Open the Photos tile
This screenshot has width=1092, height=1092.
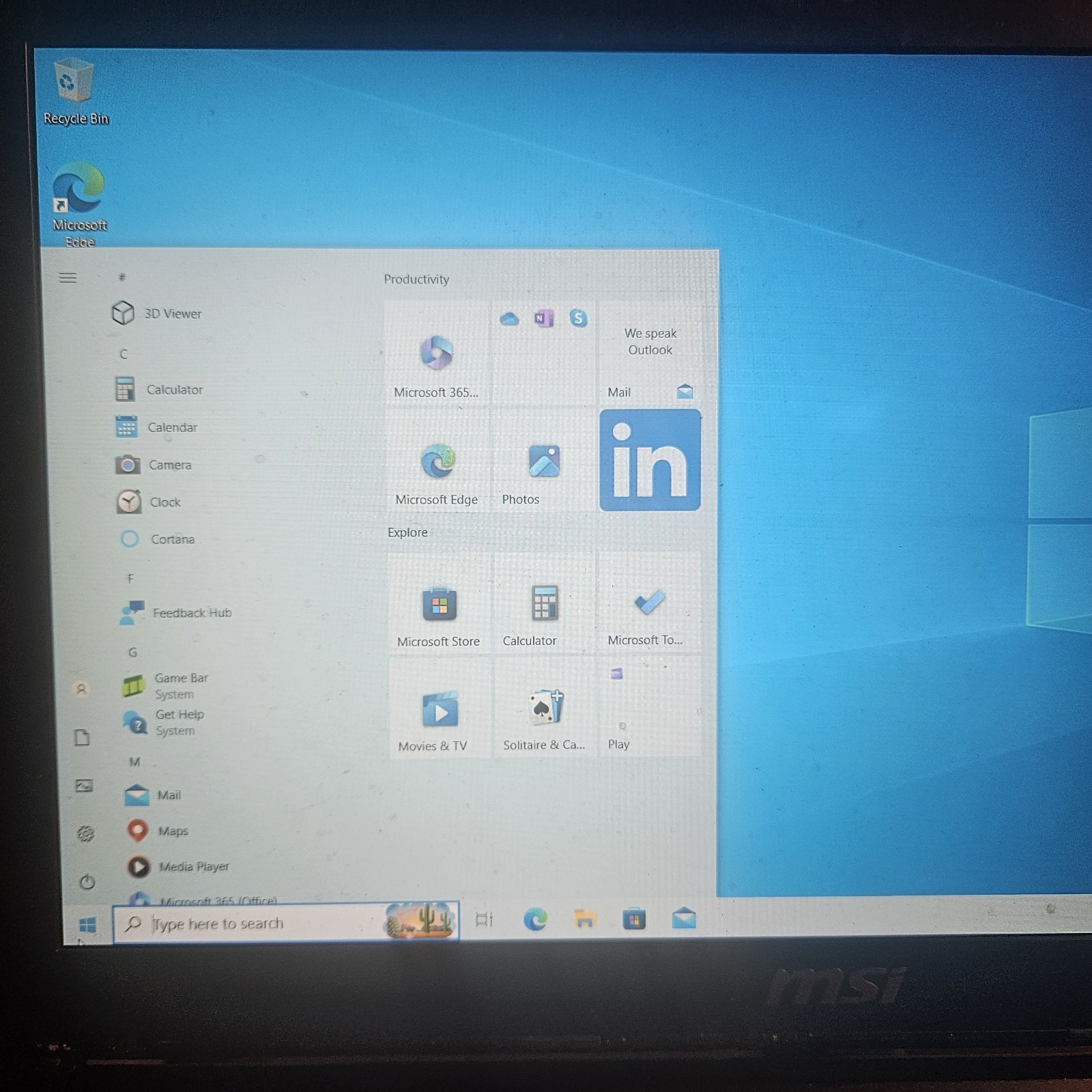pos(544,460)
